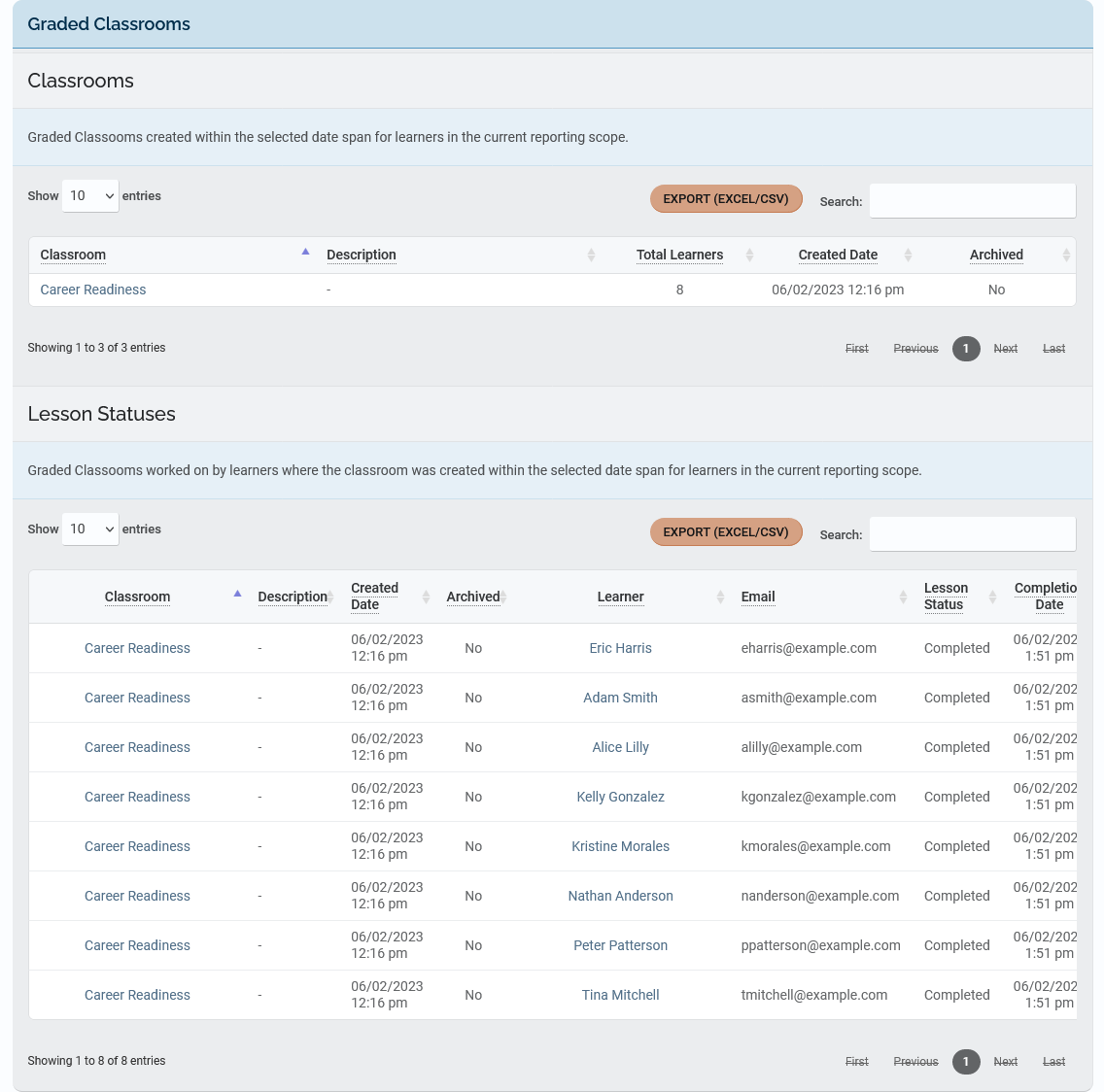This screenshot has height=1092, width=1104.
Task: Sort Classrooms table by Classroom column arrow
Action: pos(305,252)
